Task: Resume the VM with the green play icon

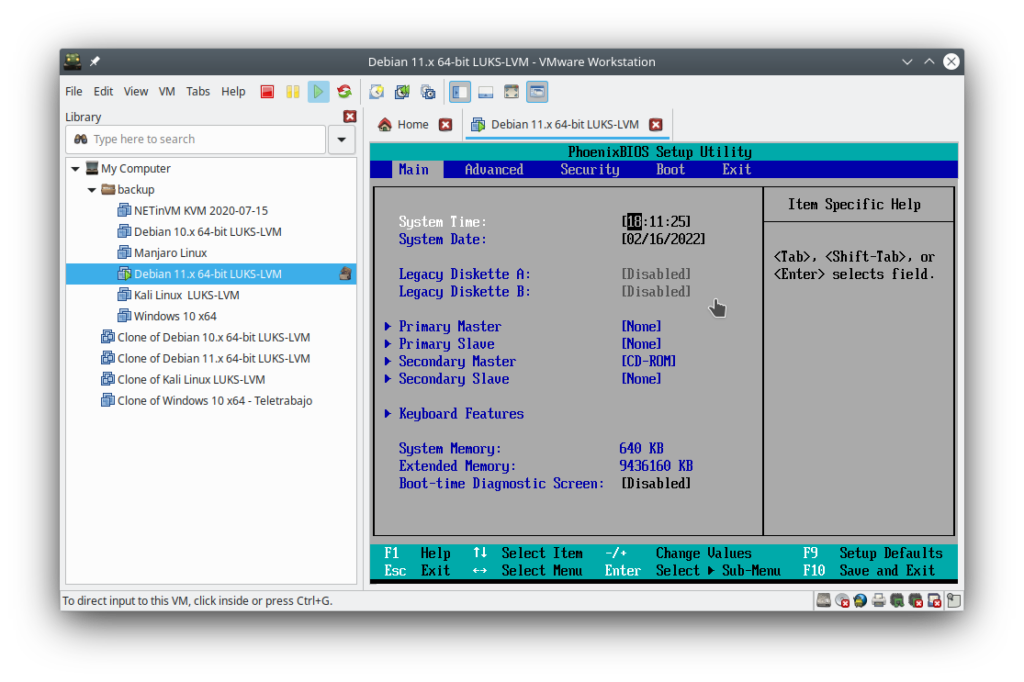Action: 318,91
